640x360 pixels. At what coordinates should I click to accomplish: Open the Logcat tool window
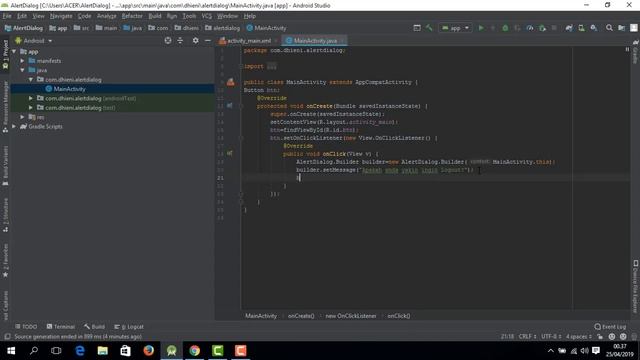tap(129, 327)
